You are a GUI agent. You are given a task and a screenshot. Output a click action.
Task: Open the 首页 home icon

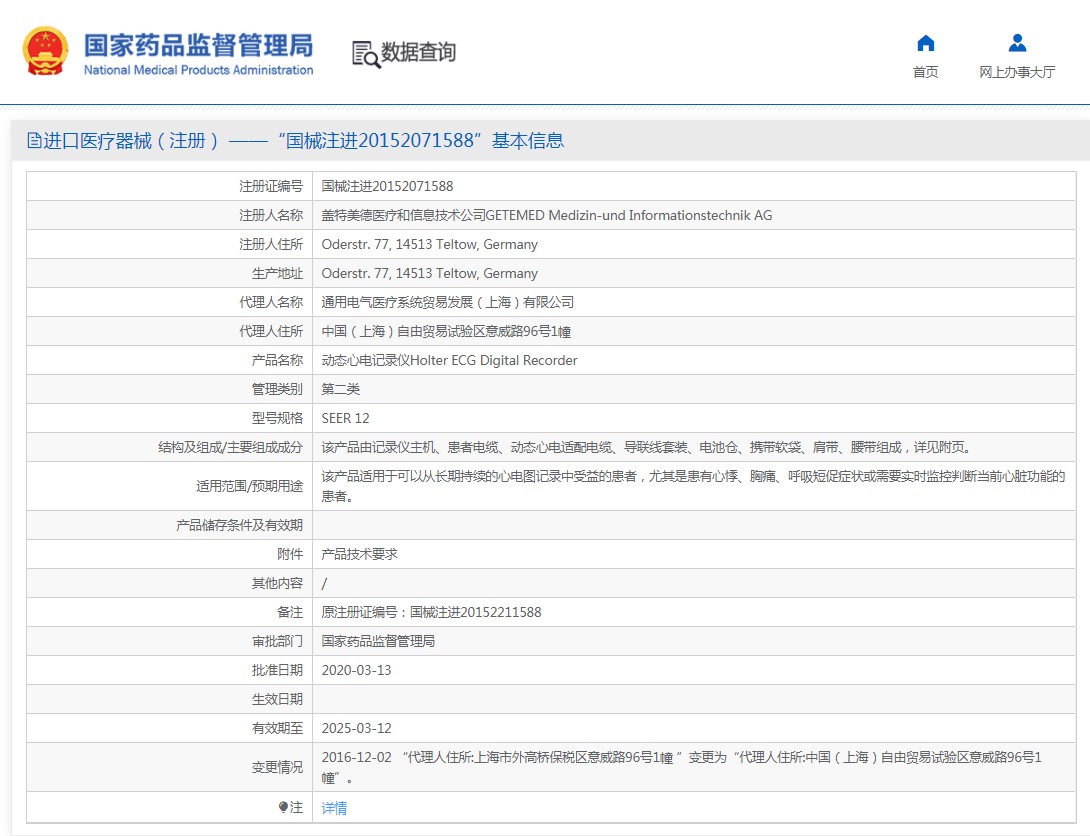point(925,43)
